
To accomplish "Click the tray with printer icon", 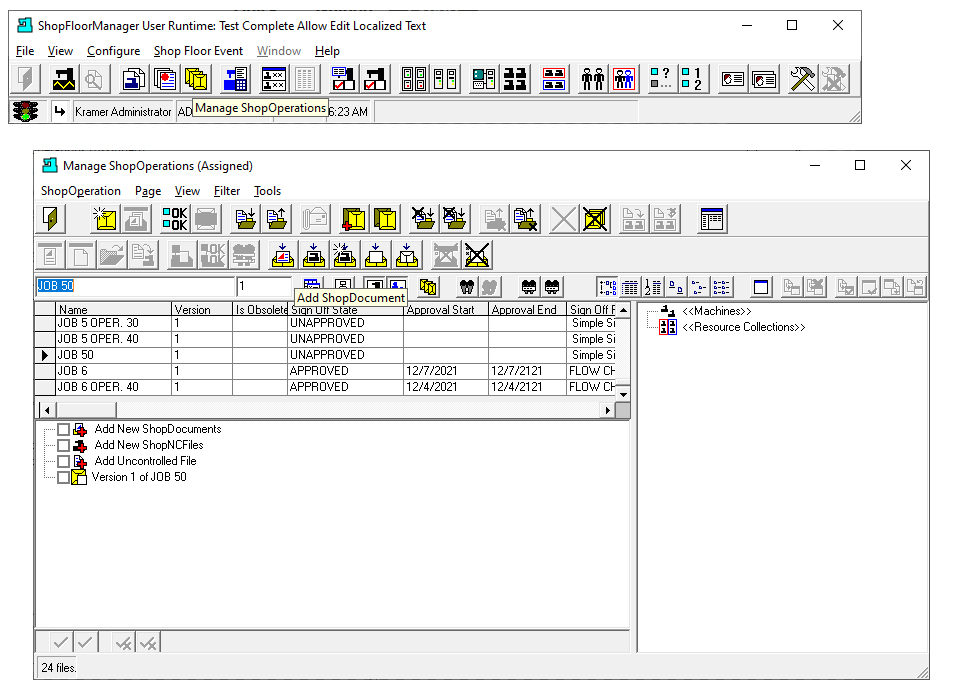I will point(314,255).
